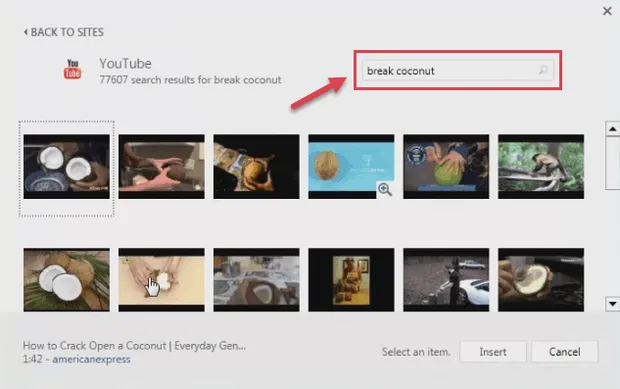Select thumbnail with coconut on blue background
620x389 pixels.
[x=351, y=166]
